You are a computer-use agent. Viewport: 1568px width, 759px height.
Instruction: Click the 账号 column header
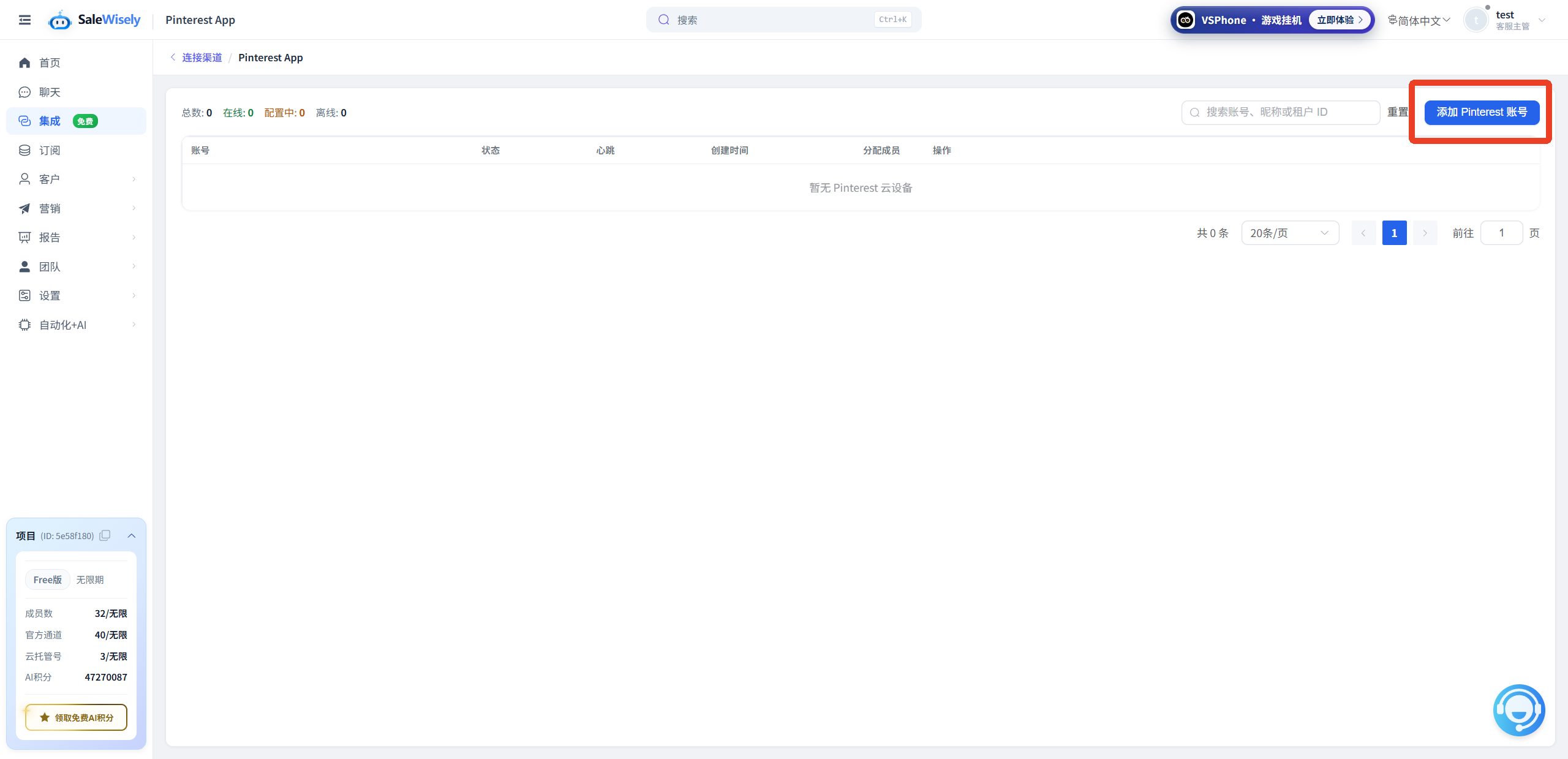[200, 150]
